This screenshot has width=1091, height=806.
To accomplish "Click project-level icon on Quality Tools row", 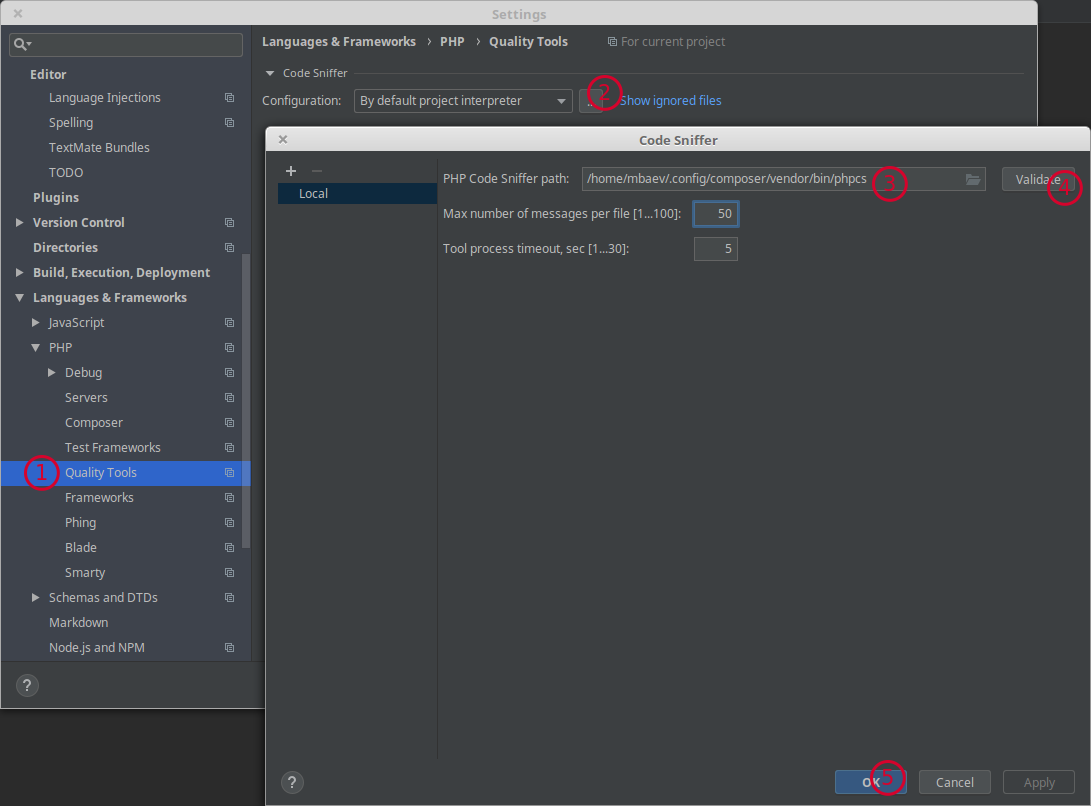I will click(229, 473).
